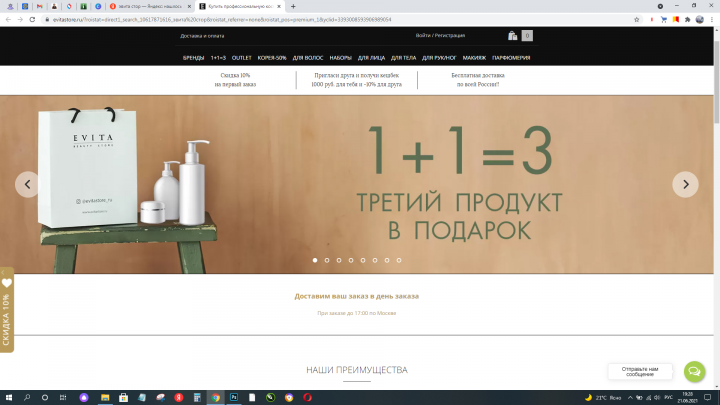Open the green chat message bubble
The width and height of the screenshot is (720, 405).
pyautogui.click(x=694, y=371)
